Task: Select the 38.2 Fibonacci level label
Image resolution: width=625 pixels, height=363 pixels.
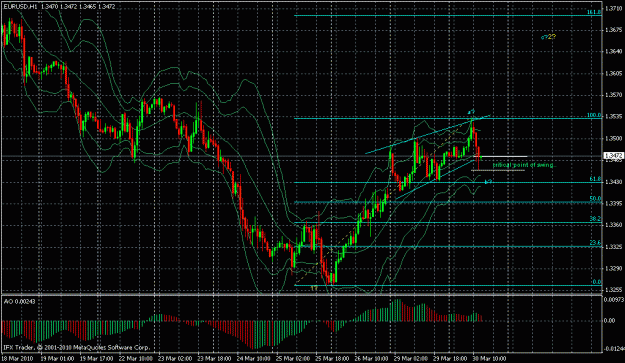Action: (x=595, y=219)
